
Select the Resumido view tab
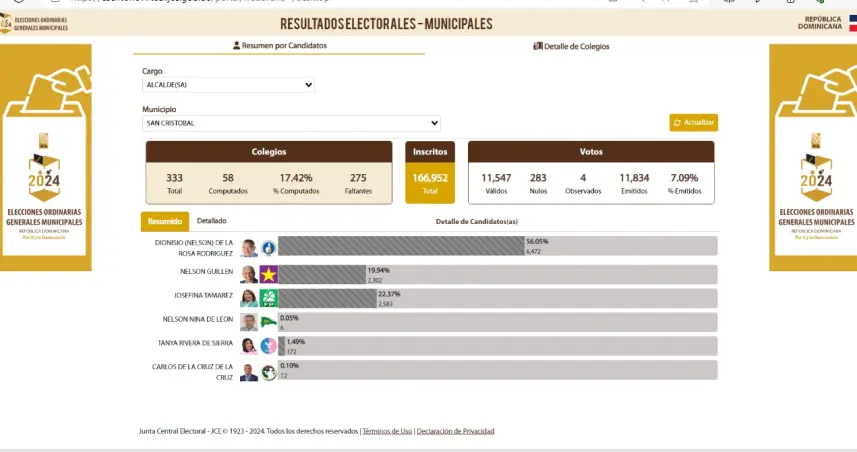click(x=164, y=221)
